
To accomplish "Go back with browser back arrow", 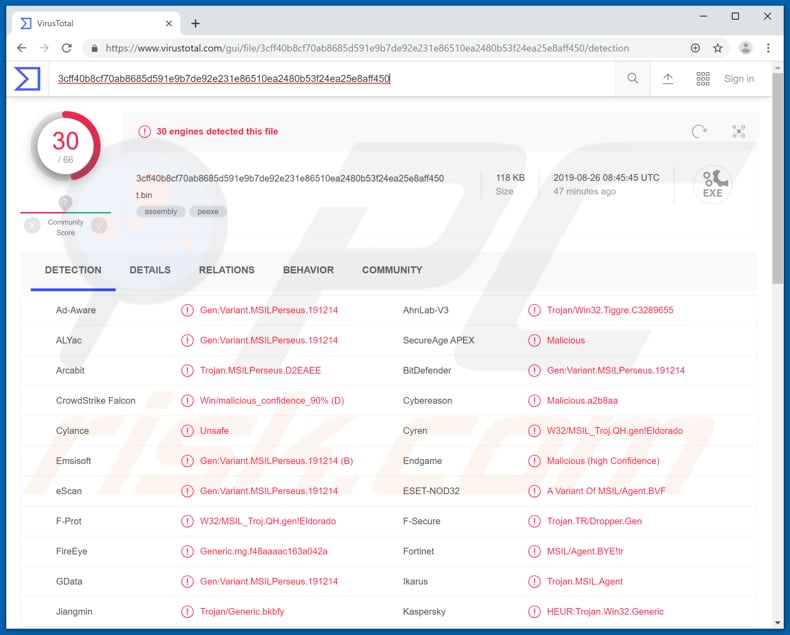I will pos(22,48).
